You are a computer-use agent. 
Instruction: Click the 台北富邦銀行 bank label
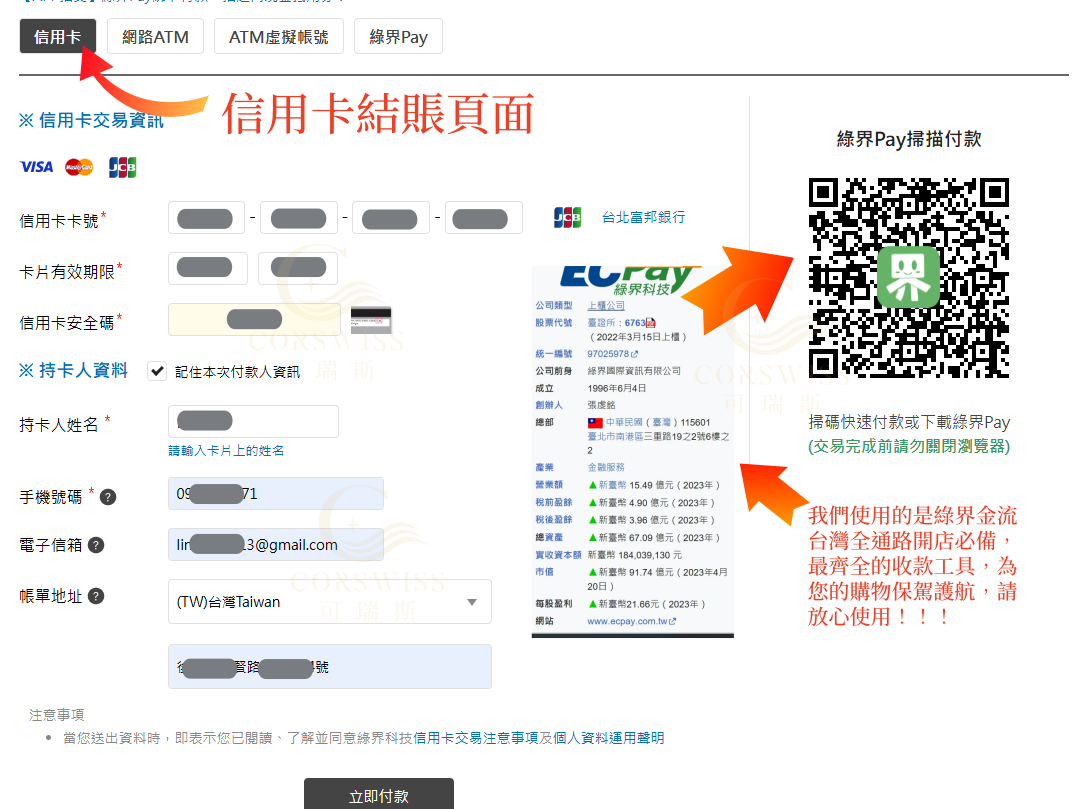click(643, 217)
